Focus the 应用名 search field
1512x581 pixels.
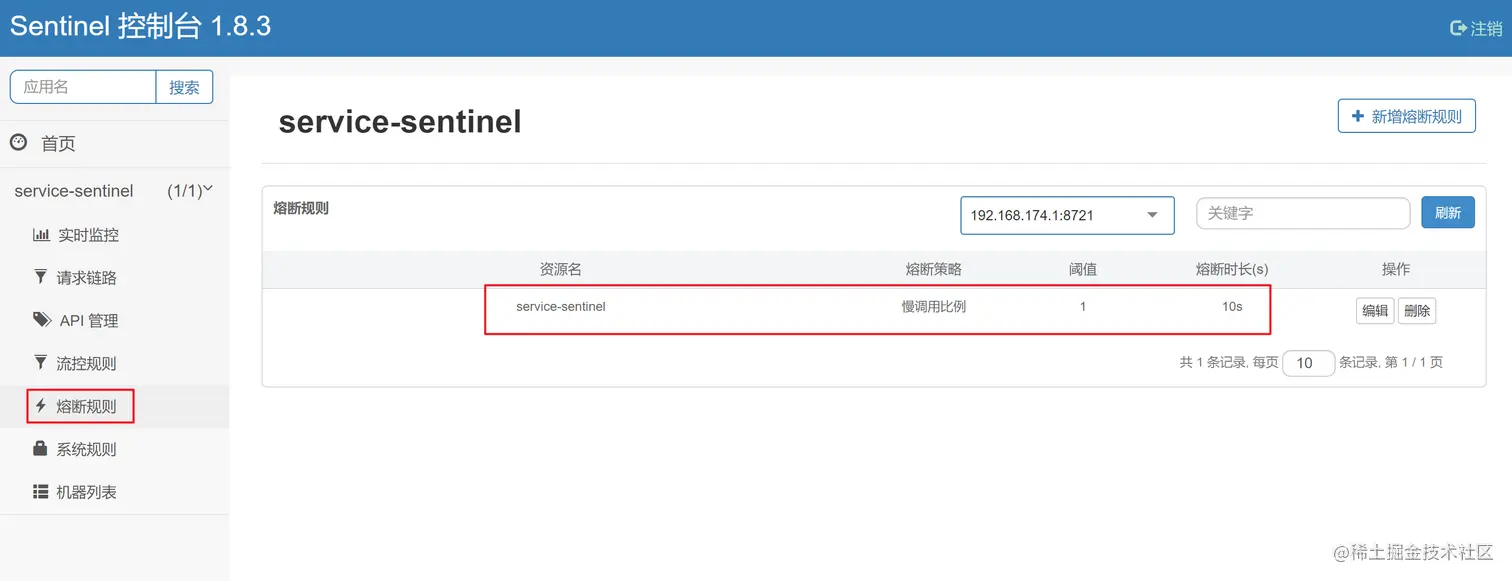click(x=83, y=87)
